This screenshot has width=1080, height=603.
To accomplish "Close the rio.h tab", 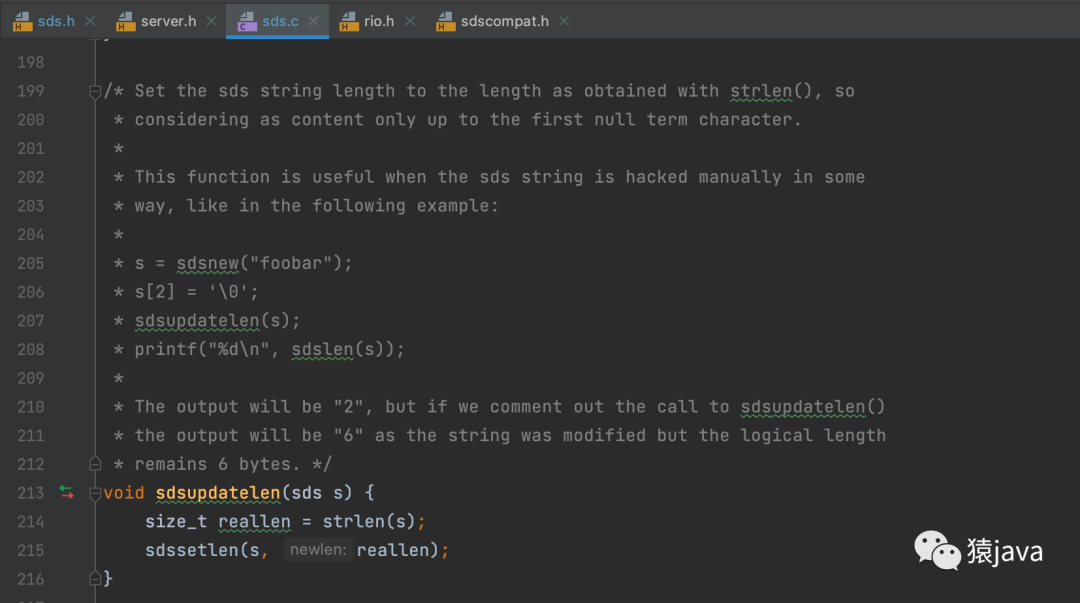I will pos(410,21).
